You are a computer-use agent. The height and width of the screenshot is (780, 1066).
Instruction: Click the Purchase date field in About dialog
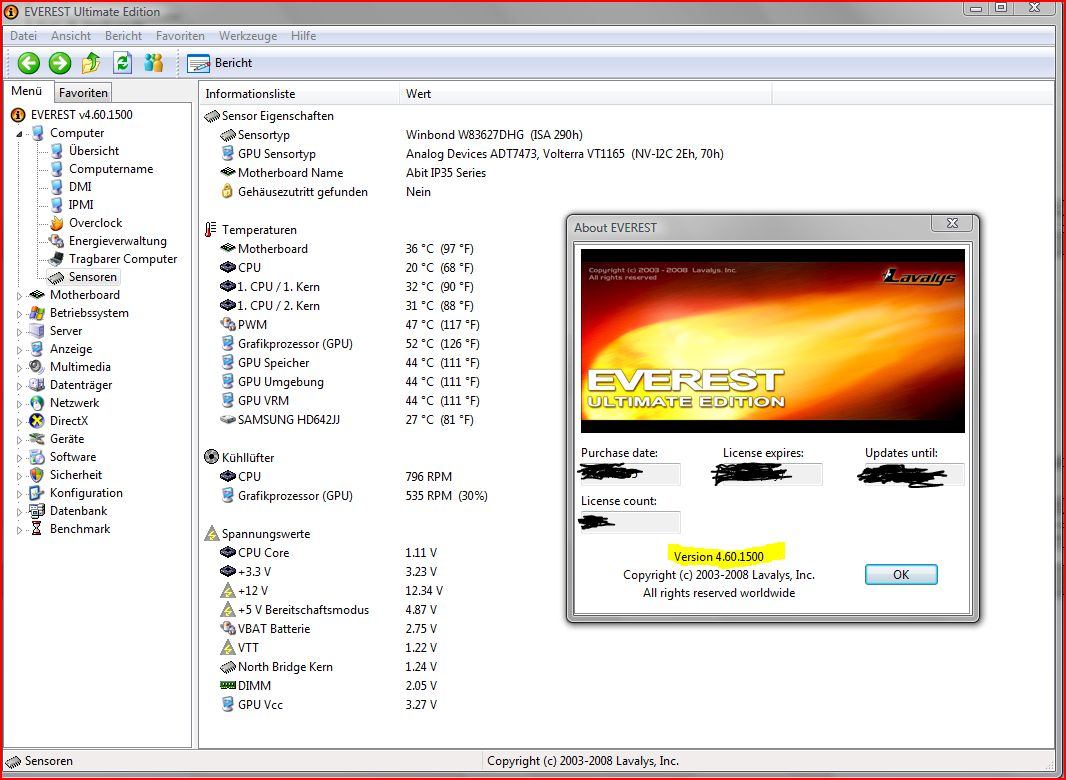630,474
